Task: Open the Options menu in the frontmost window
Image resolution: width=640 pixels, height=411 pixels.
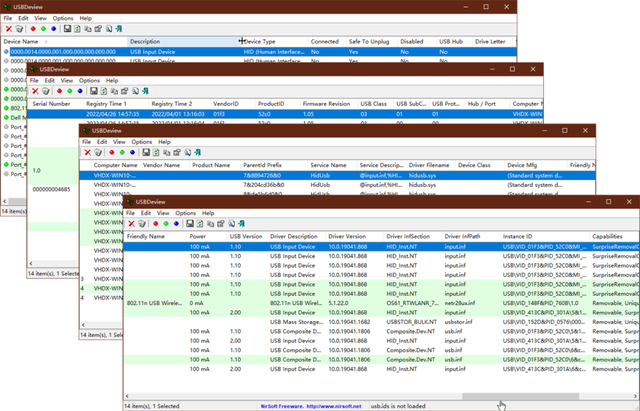Action: [x=185, y=213]
